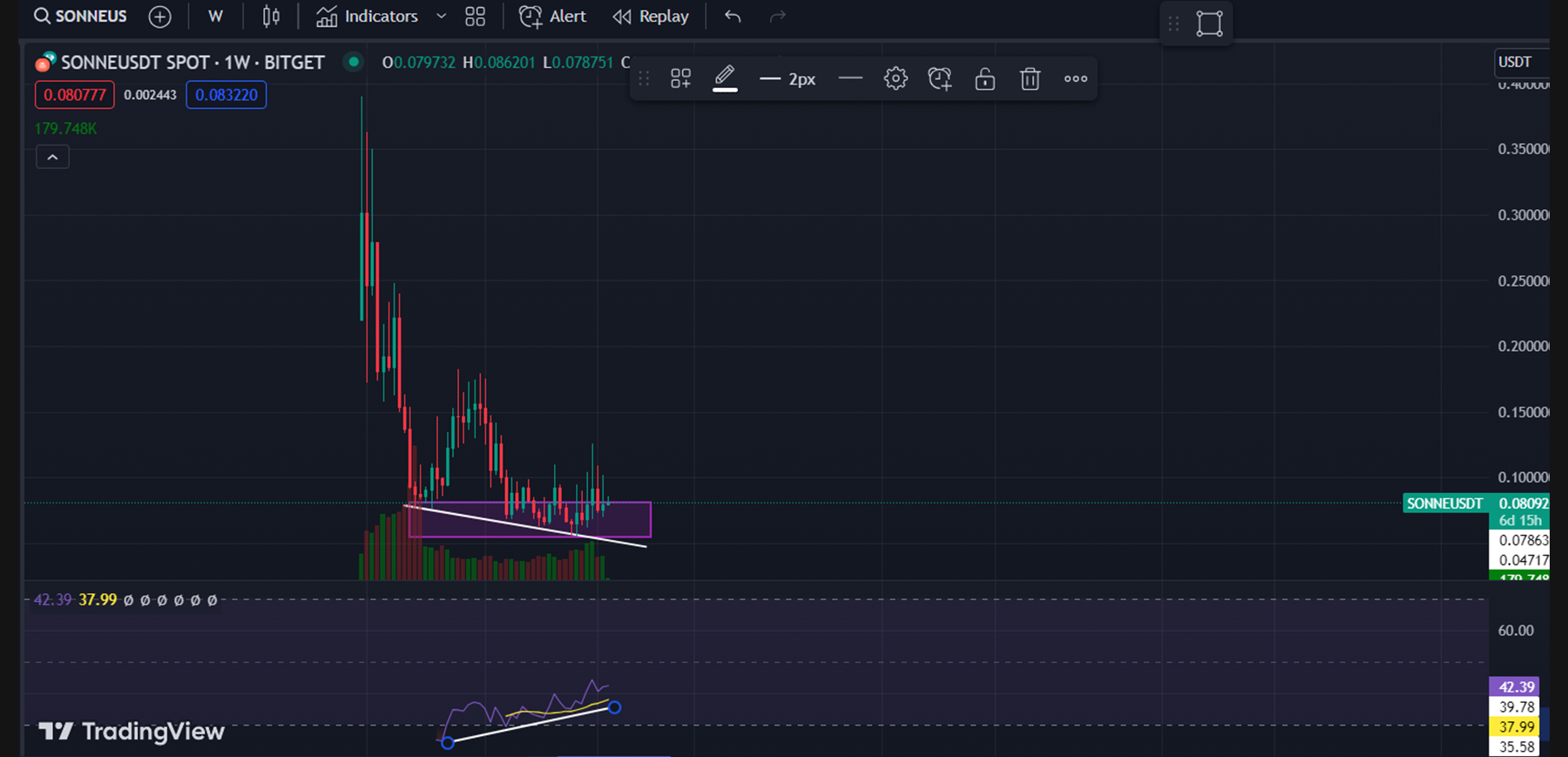Screen dimensions: 1568x757
Task: Open the candlestick chart style selector
Action: [271, 17]
